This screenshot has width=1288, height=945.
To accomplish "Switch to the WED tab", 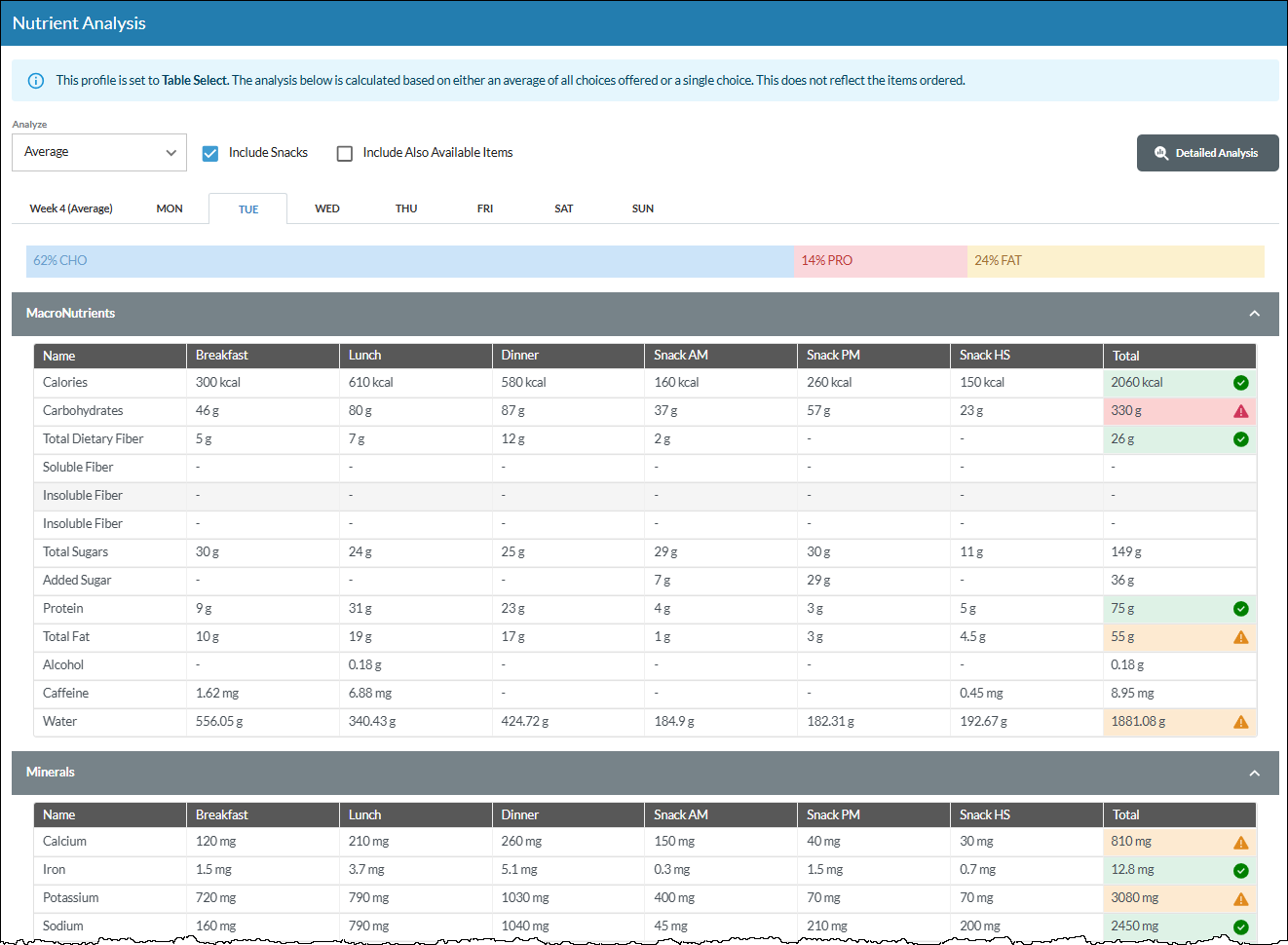I will pyautogui.click(x=327, y=208).
